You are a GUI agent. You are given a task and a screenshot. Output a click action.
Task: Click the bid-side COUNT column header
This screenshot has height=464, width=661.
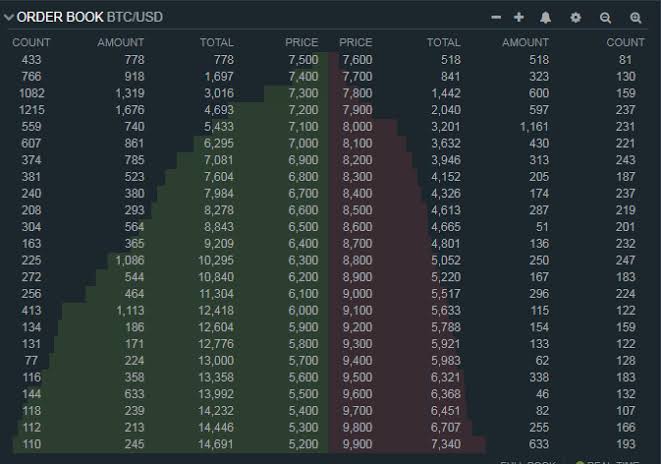pos(31,43)
